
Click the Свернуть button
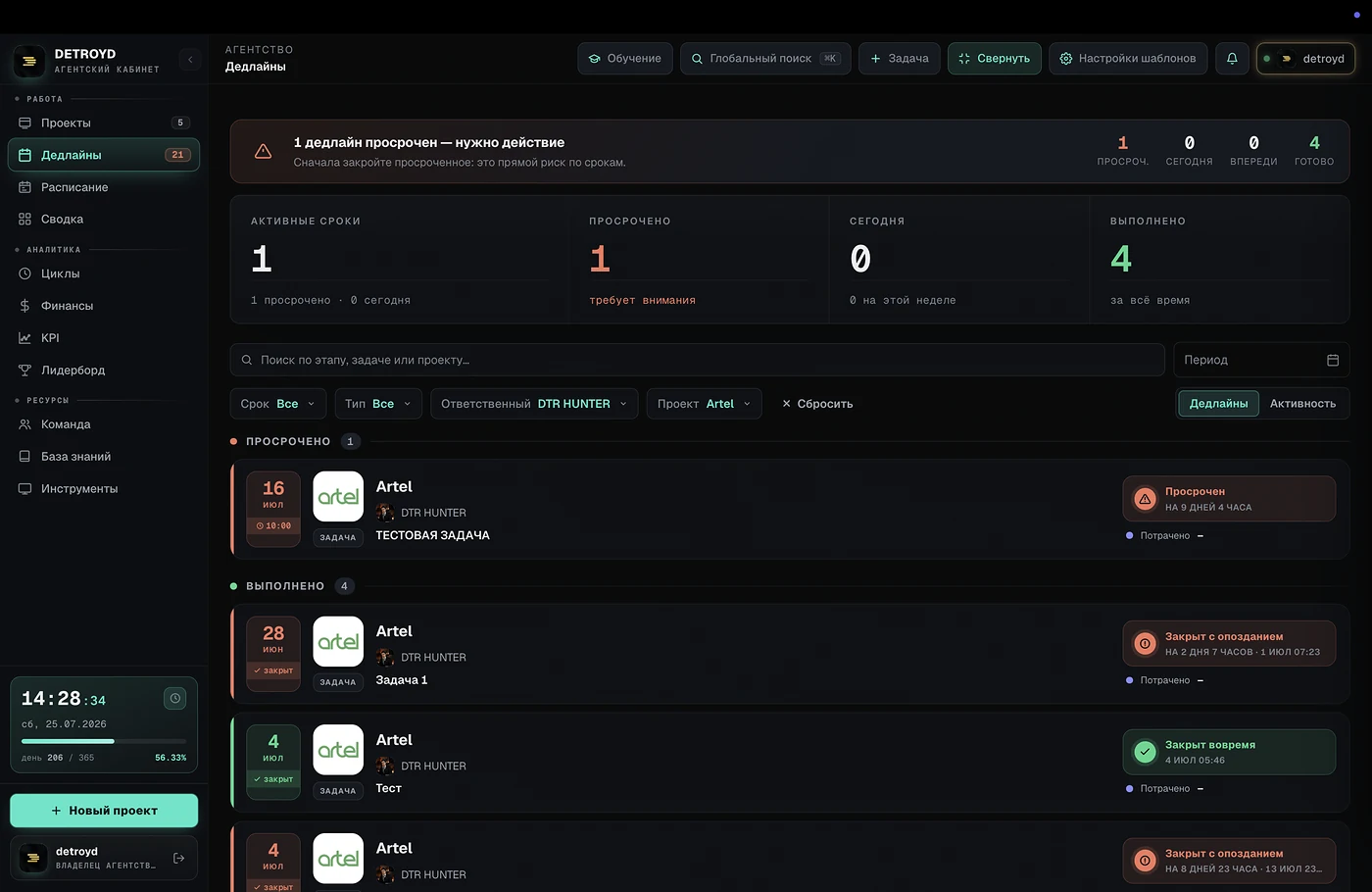coord(995,59)
